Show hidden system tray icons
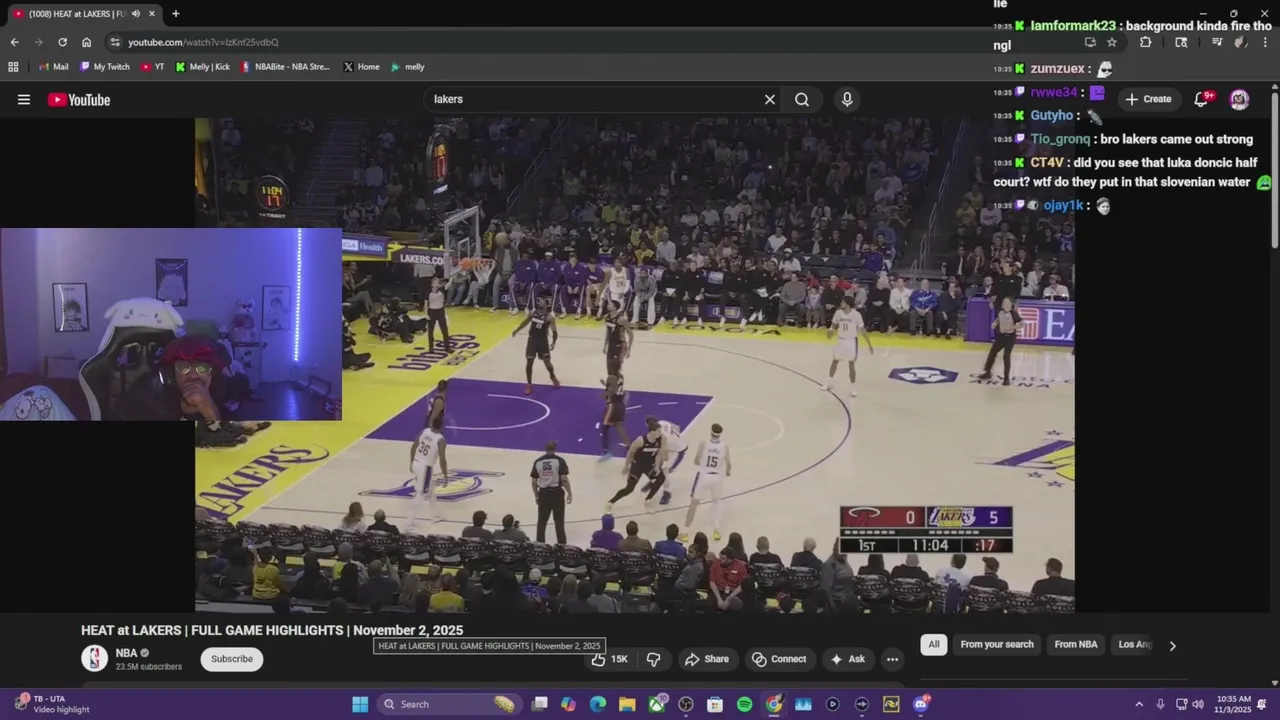Image resolution: width=1280 pixels, height=720 pixels. (x=1139, y=704)
